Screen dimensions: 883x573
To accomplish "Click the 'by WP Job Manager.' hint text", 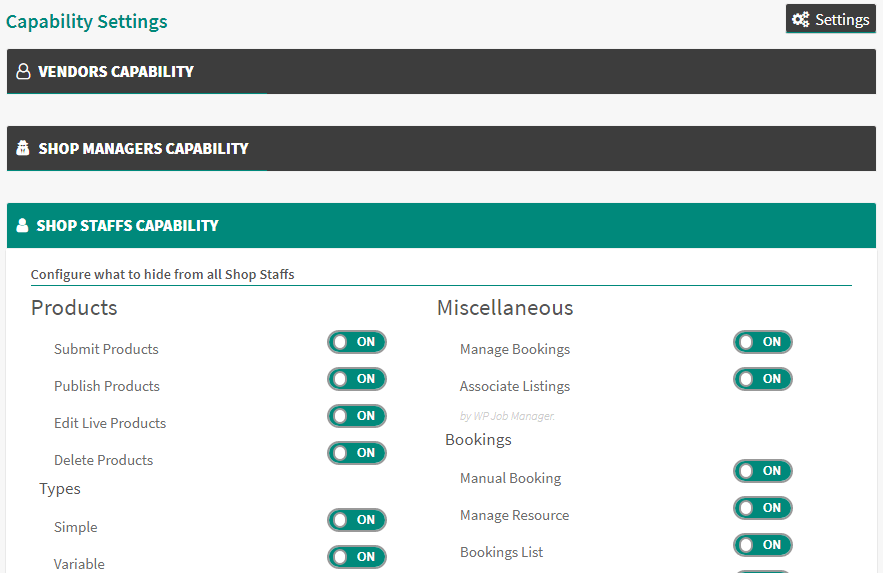I will click(x=507, y=416).
